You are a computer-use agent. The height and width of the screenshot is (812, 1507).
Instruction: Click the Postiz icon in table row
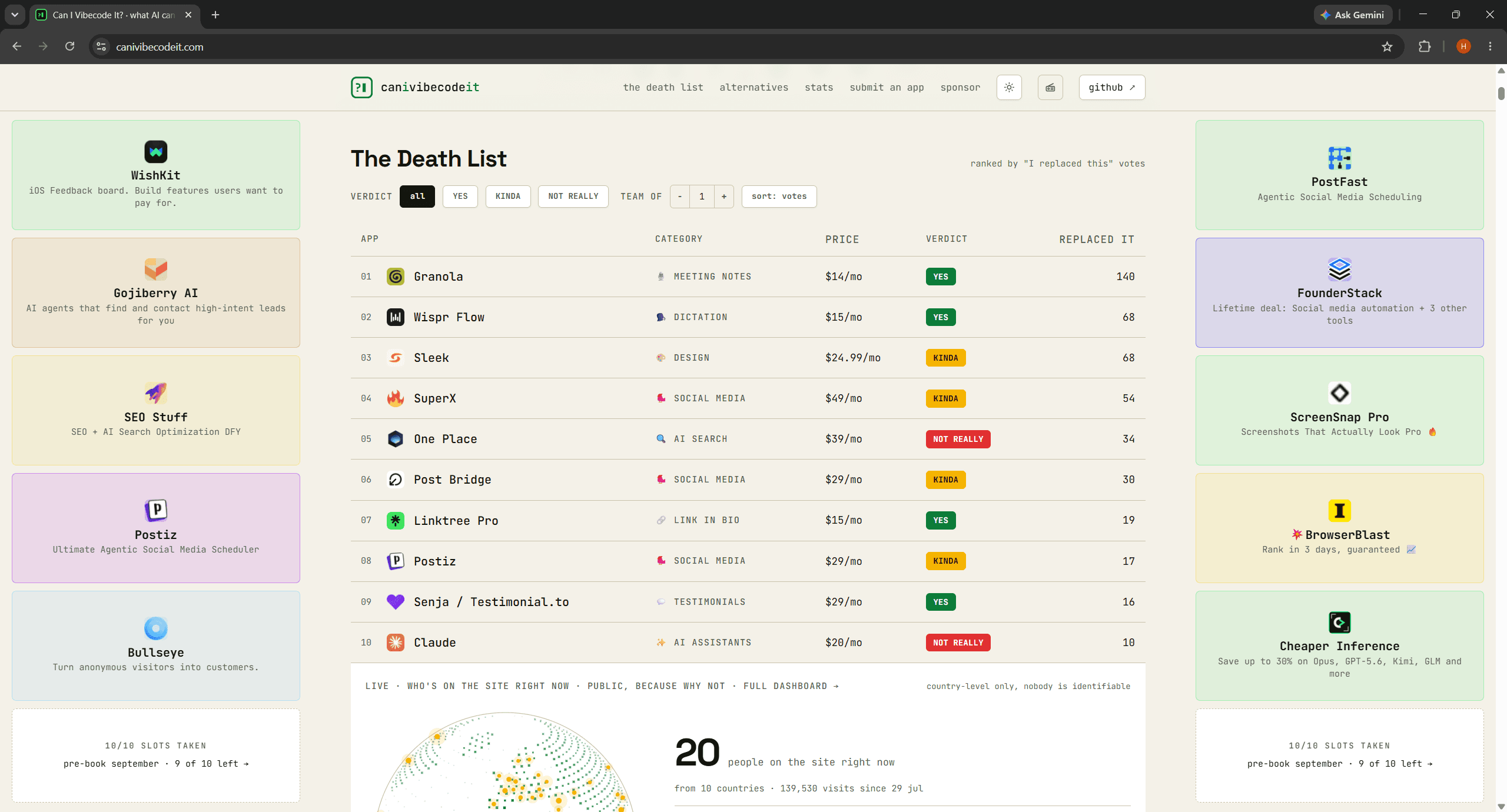click(x=396, y=561)
